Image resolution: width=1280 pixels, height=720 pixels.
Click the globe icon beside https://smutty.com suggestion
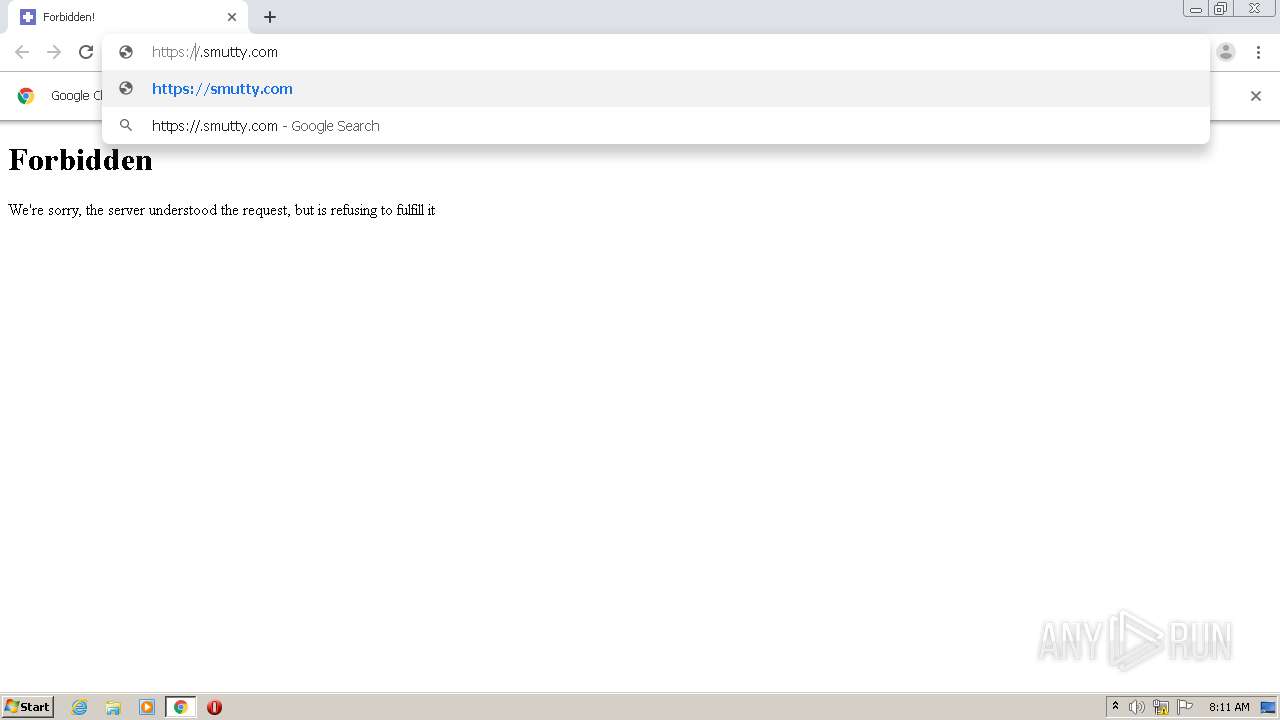tap(126, 89)
